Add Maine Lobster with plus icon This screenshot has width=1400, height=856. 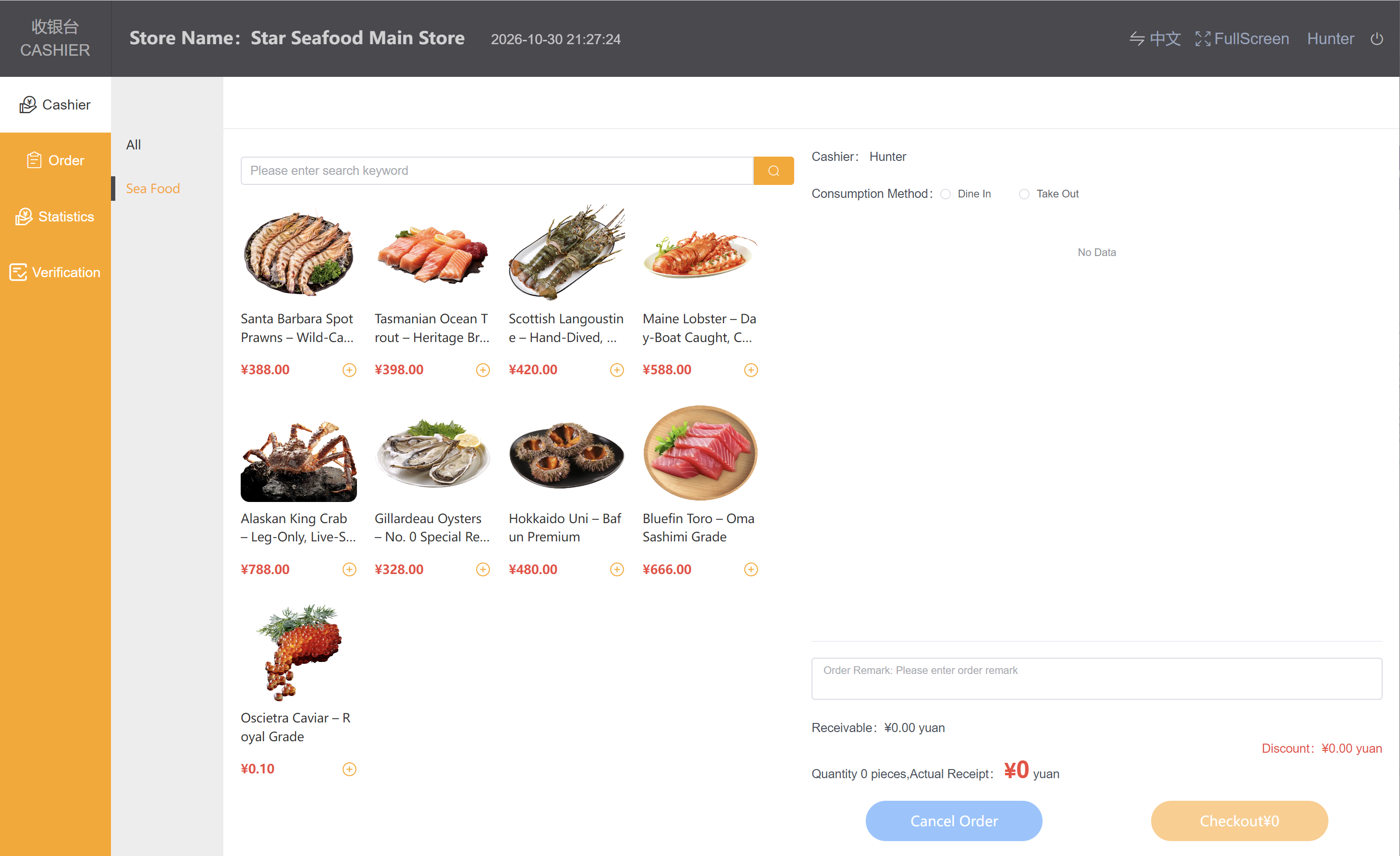[x=750, y=370]
